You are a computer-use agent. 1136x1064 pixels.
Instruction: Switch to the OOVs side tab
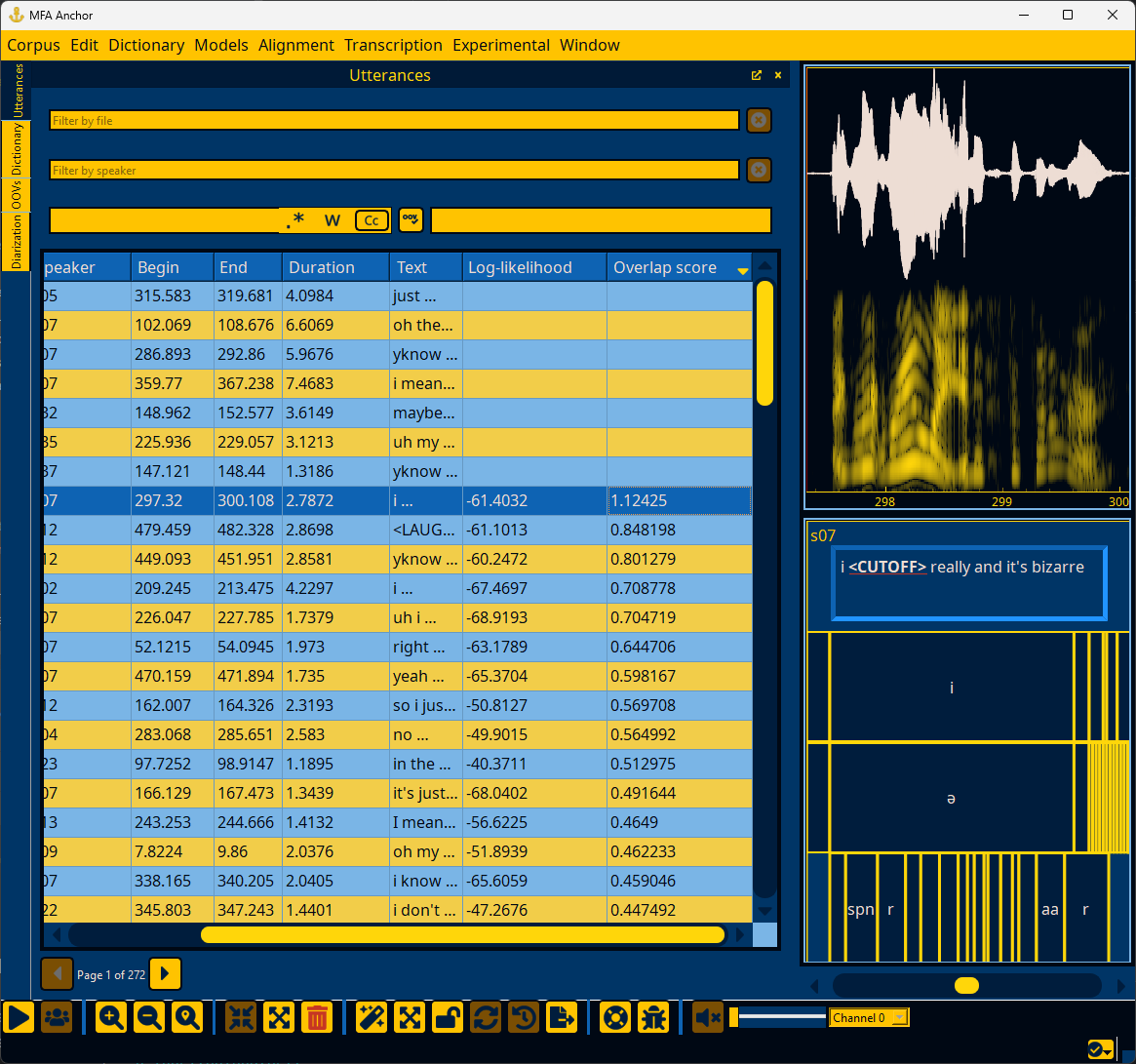(x=16, y=195)
